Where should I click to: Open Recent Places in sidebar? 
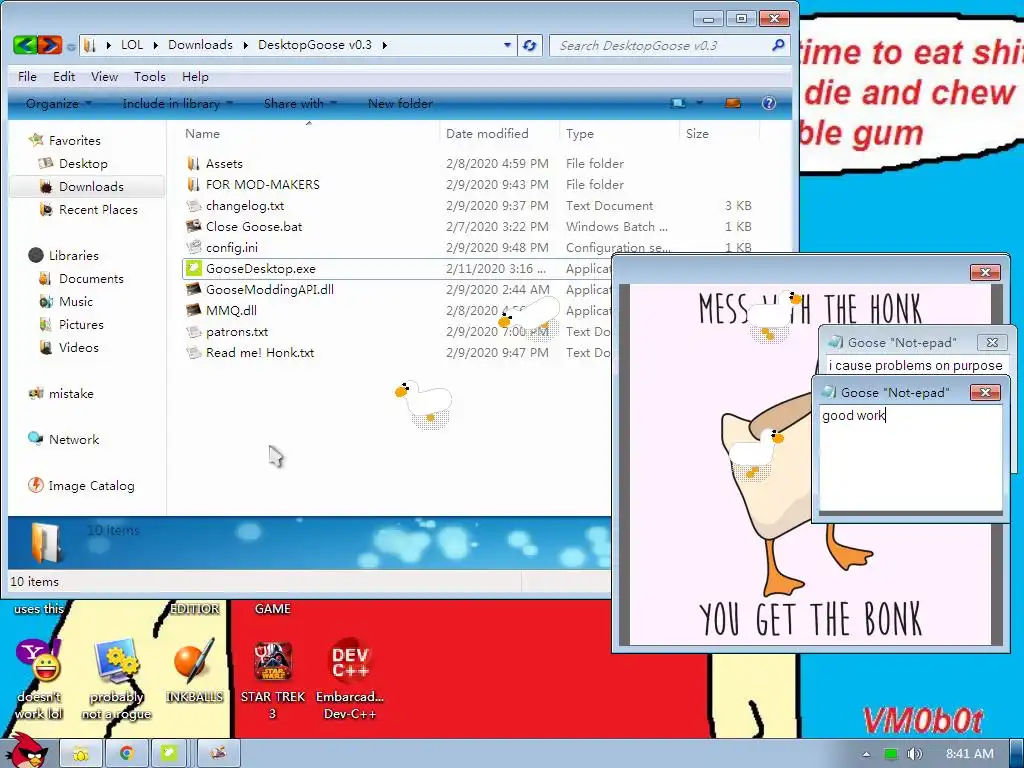click(98, 210)
